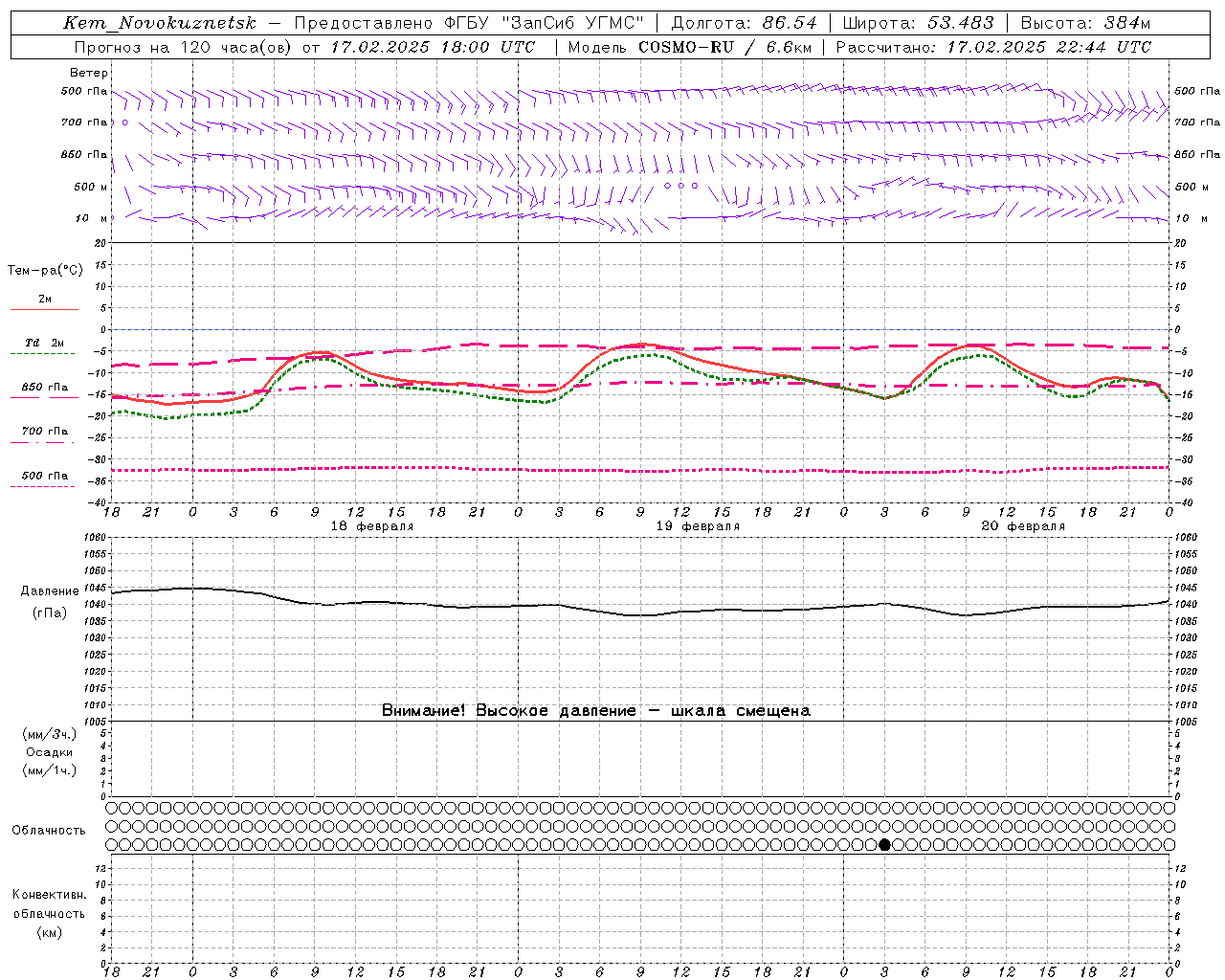Screen dimensions: 1225x980
Task: Click the date label 19 февраля
Action: point(698,526)
